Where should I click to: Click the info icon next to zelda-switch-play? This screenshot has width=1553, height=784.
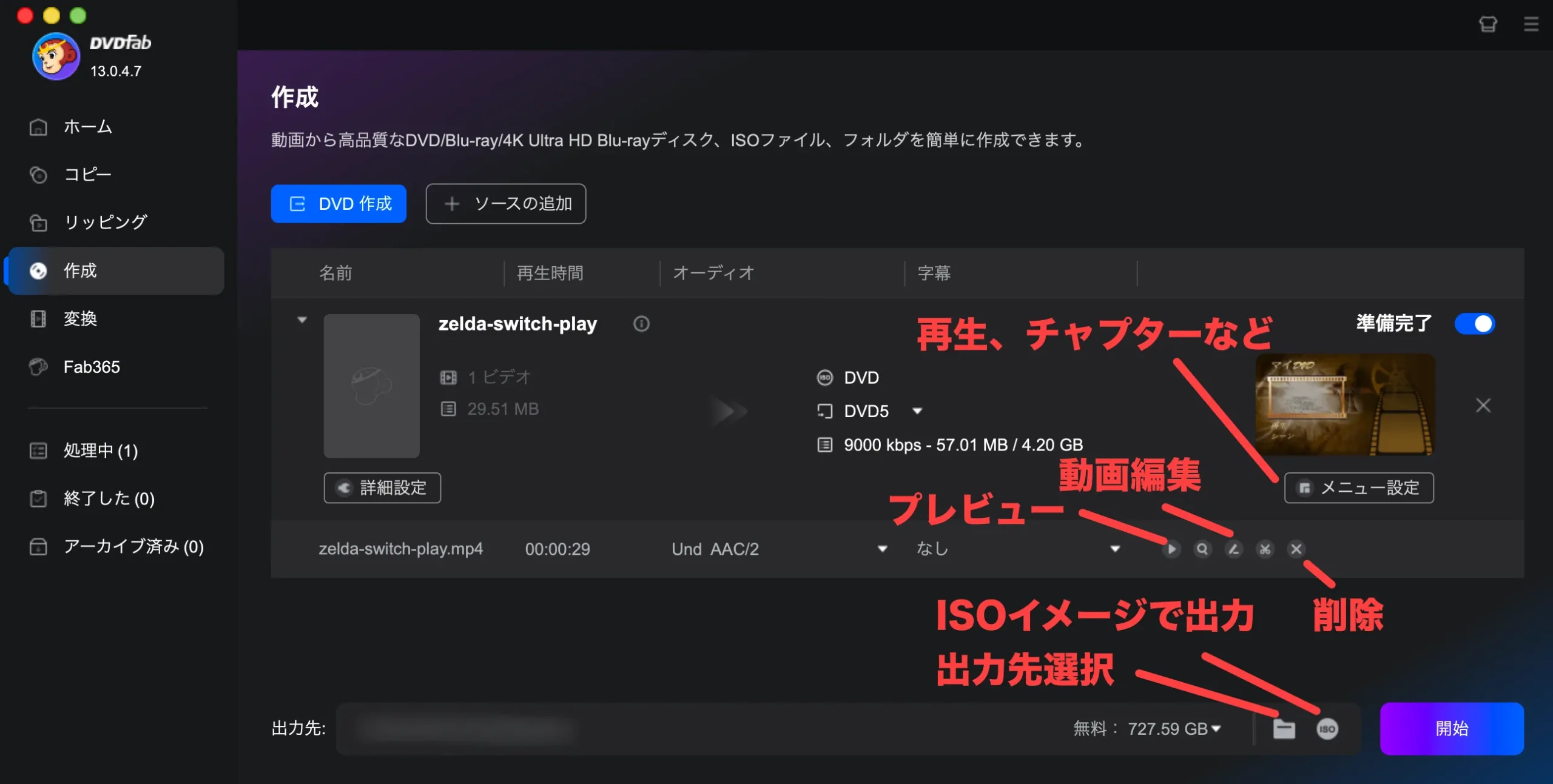(641, 324)
